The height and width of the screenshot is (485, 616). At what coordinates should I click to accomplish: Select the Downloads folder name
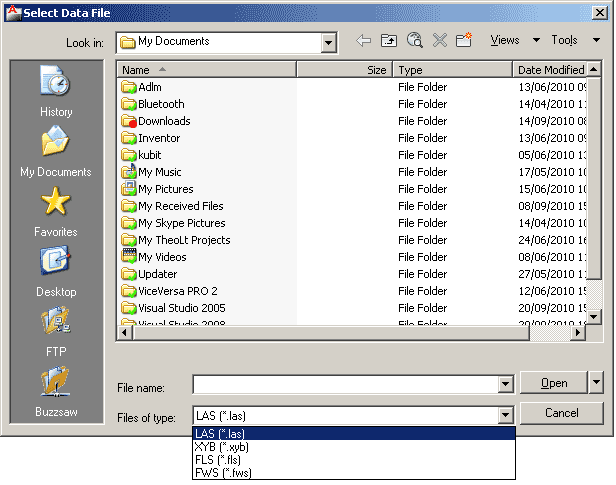[x=164, y=121]
